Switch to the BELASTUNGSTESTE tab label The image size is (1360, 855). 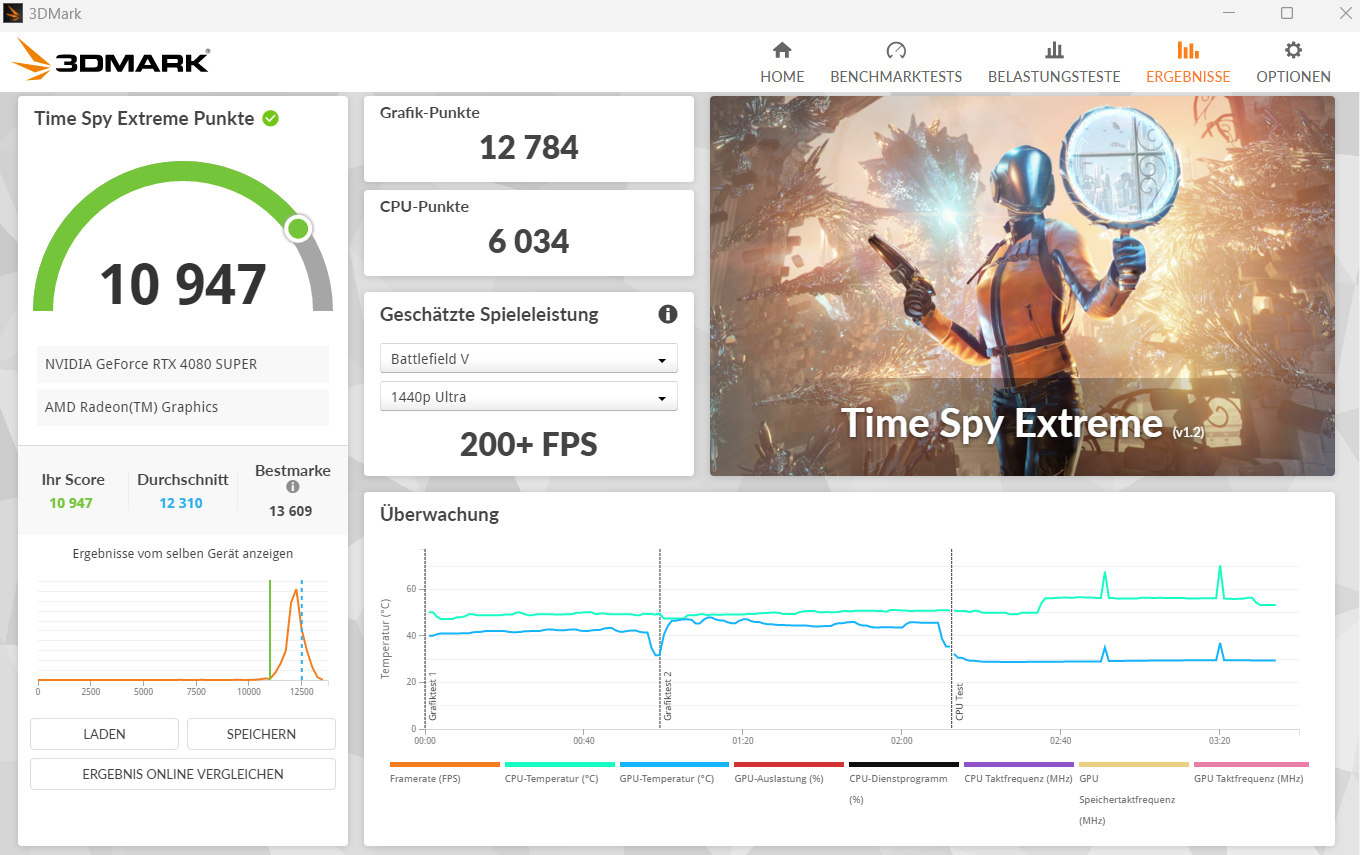pos(1054,77)
